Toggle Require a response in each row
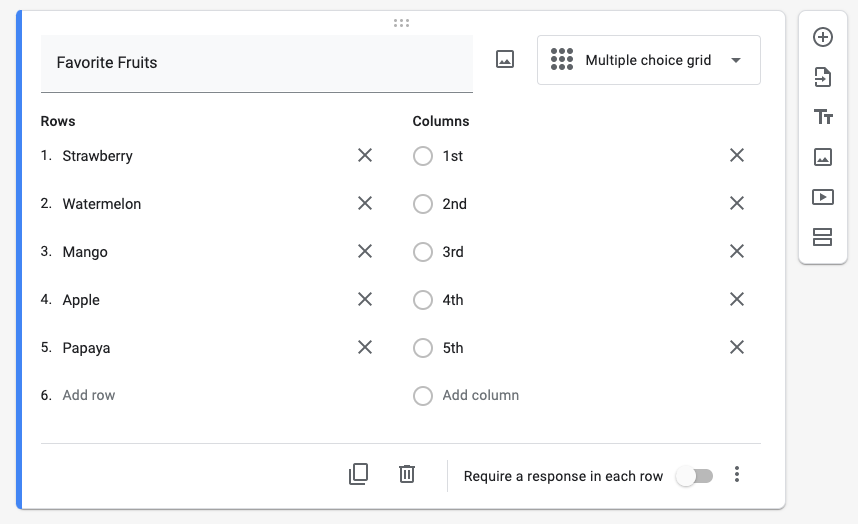The width and height of the screenshot is (858, 524). point(694,476)
